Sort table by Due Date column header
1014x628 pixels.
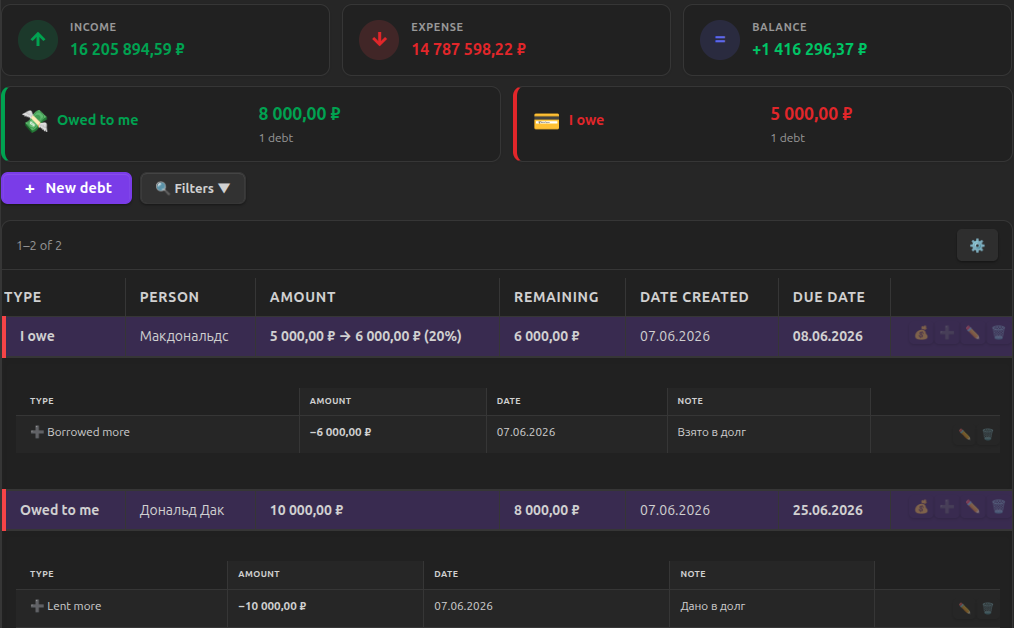click(828, 297)
